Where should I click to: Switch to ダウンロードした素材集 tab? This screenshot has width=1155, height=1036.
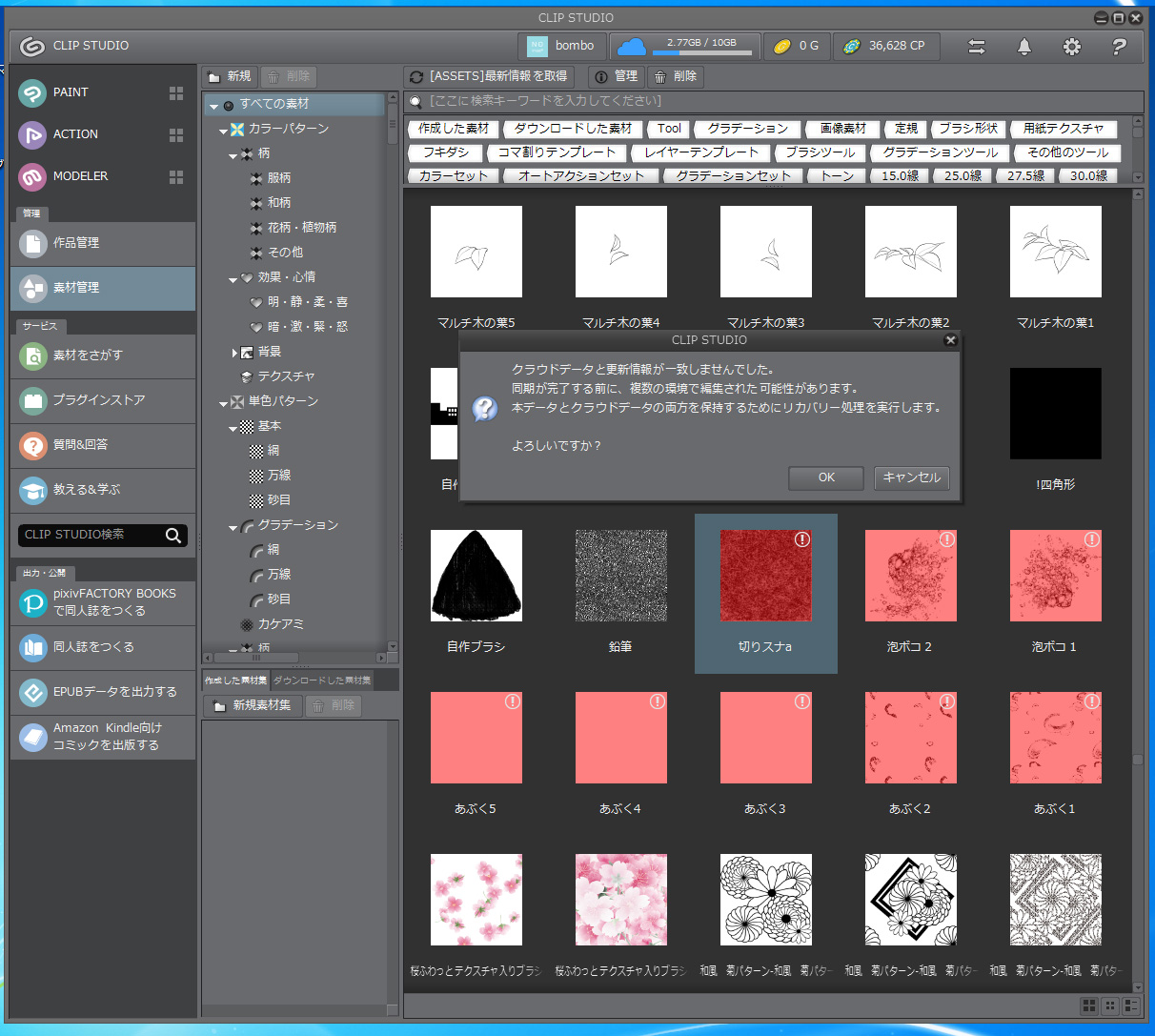click(322, 681)
